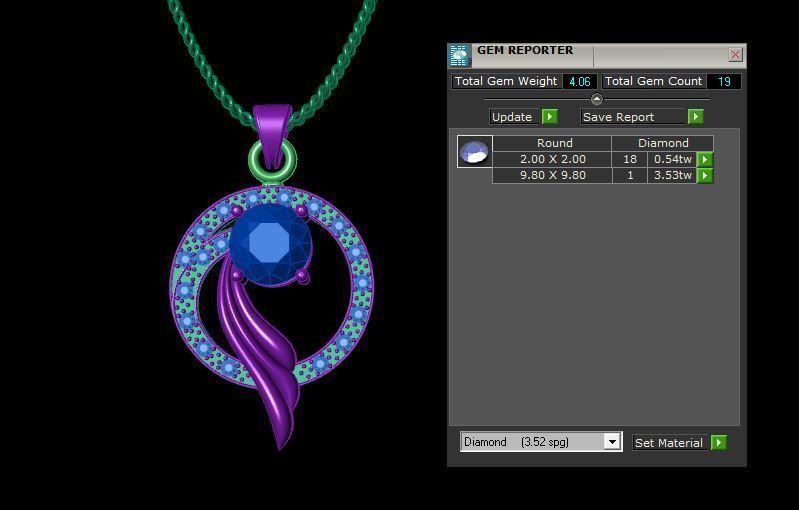
Task: Collapse the panel with the round arrow toggle
Action: (x=596, y=98)
